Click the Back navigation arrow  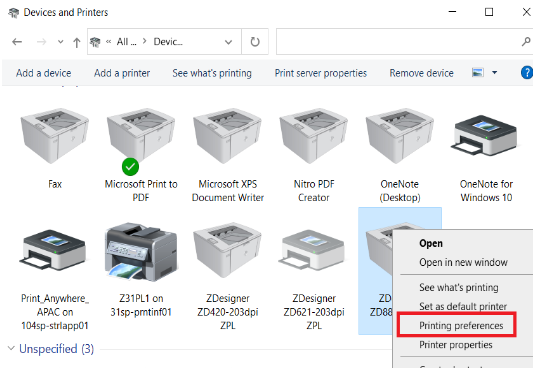pos(17,42)
